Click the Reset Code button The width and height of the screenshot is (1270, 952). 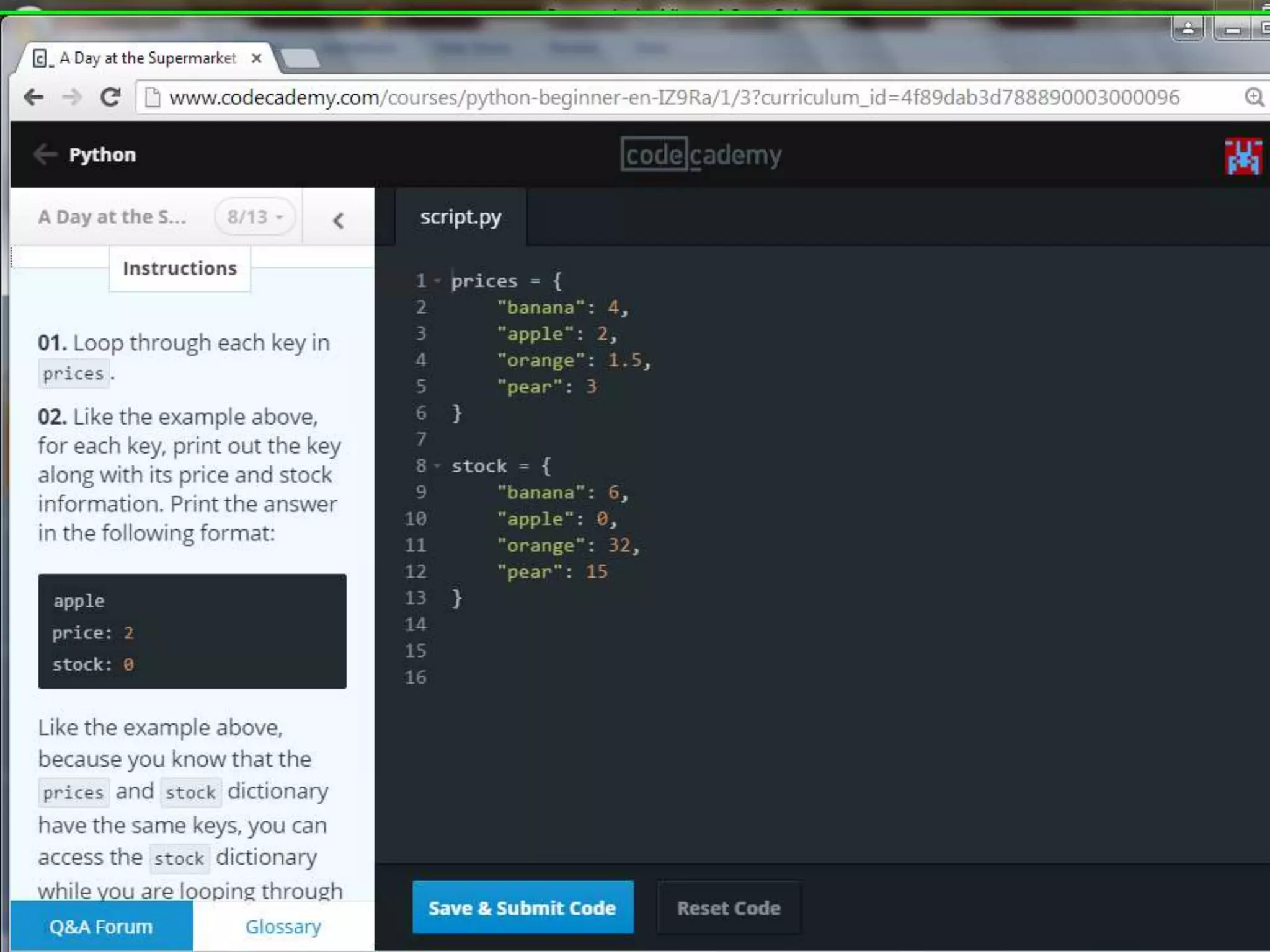[x=729, y=908]
